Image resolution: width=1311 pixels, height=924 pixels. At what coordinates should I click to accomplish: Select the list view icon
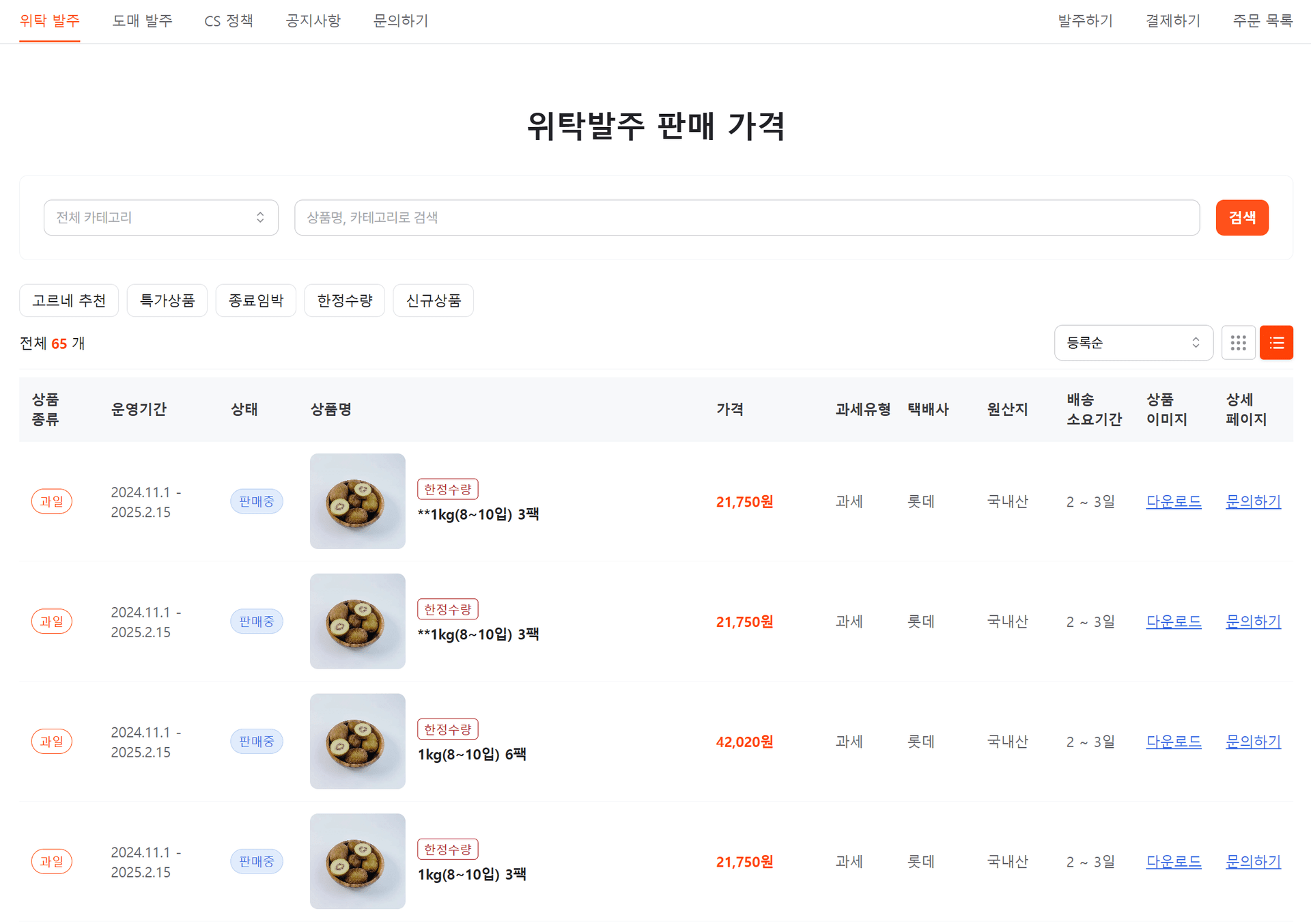1276,343
